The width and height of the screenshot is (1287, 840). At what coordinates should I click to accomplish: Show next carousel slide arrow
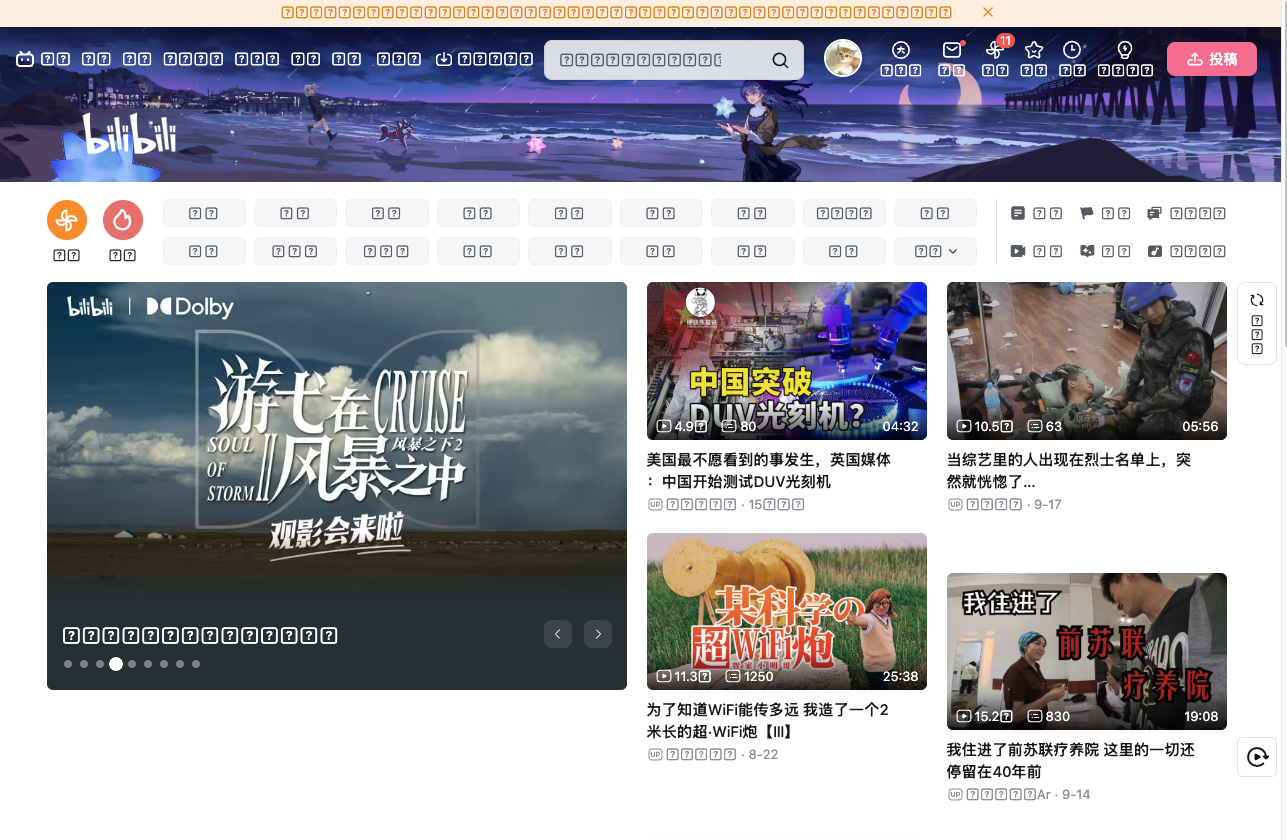coord(598,633)
